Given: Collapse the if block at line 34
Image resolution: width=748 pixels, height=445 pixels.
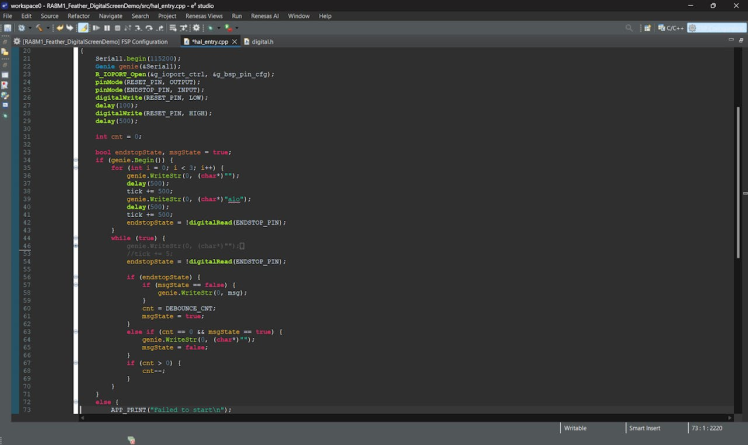Looking at the screenshot, I should 75,160.
